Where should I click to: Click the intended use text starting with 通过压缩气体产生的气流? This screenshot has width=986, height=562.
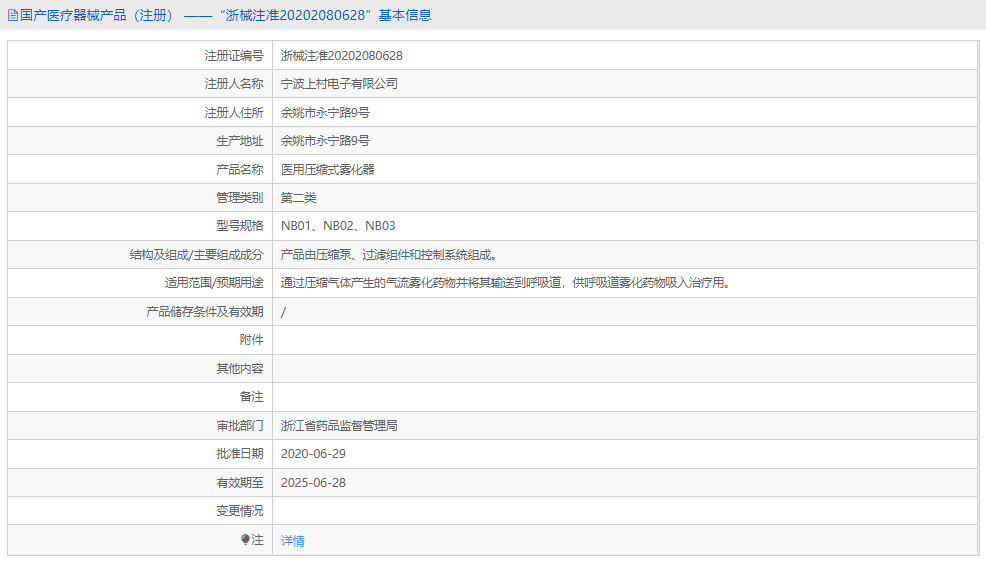click(506, 283)
